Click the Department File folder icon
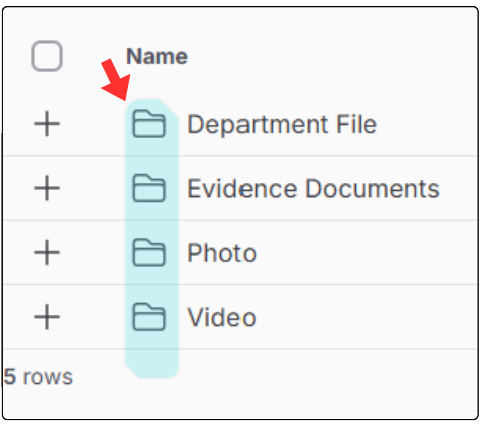This screenshot has height=425, width=480. [149, 124]
